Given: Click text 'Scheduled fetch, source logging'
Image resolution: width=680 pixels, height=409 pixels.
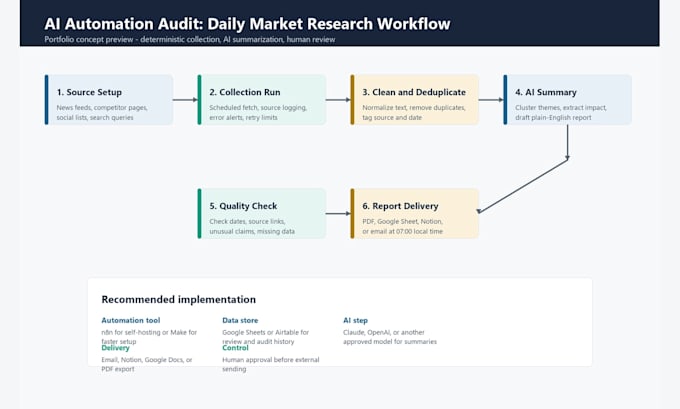Looking at the screenshot, I should coord(258,108).
